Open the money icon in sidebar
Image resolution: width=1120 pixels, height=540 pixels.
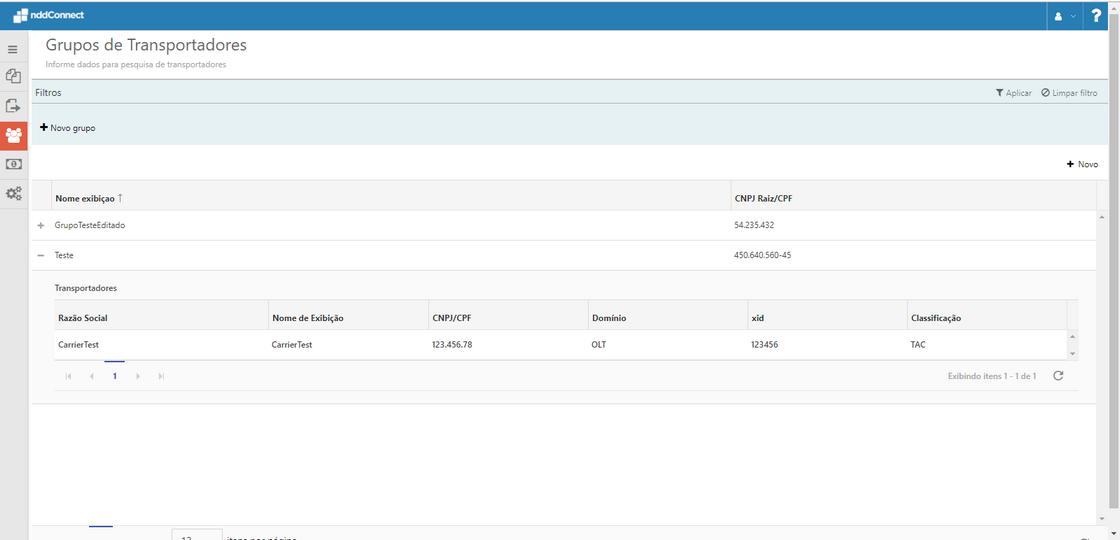click(13, 164)
